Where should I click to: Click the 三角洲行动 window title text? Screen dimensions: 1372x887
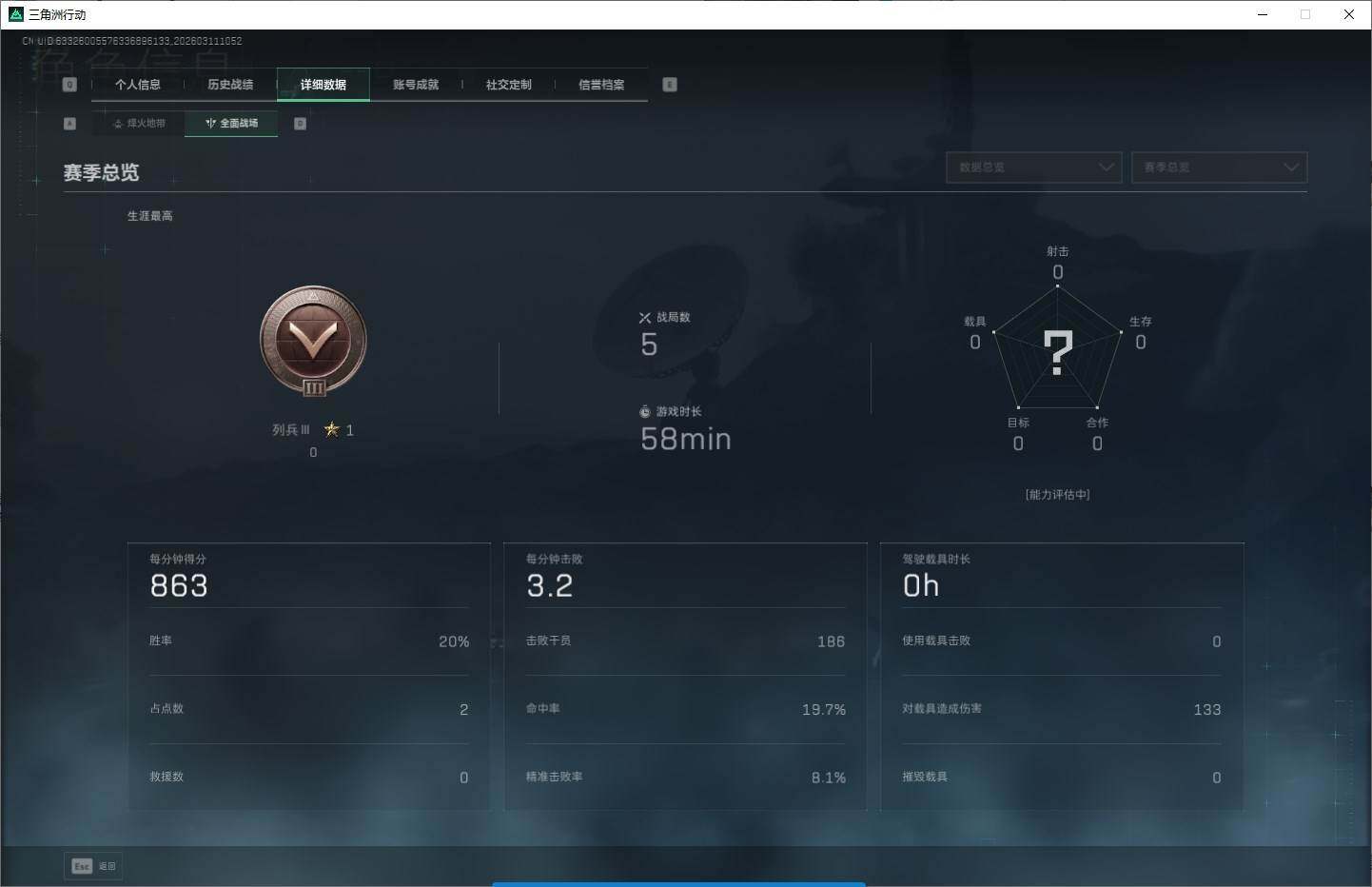coord(57,15)
